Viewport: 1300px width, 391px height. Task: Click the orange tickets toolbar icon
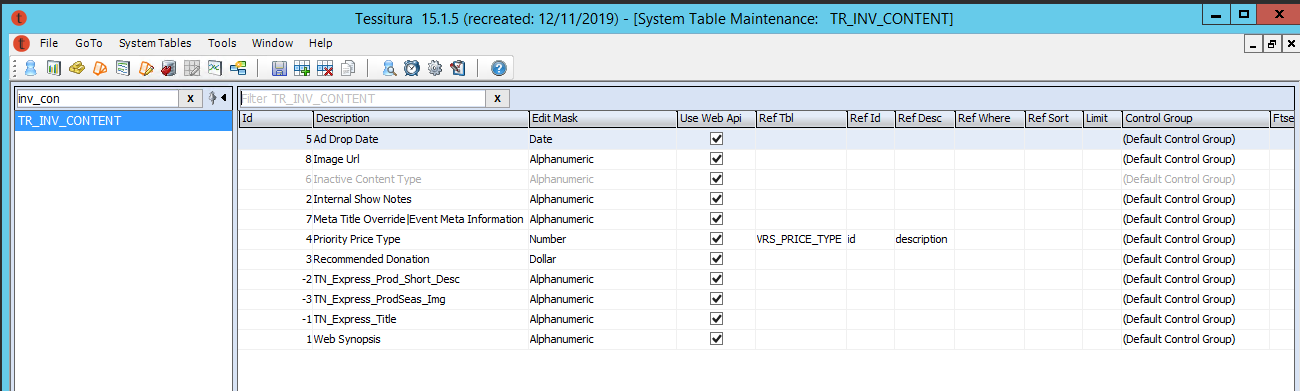coord(99,68)
